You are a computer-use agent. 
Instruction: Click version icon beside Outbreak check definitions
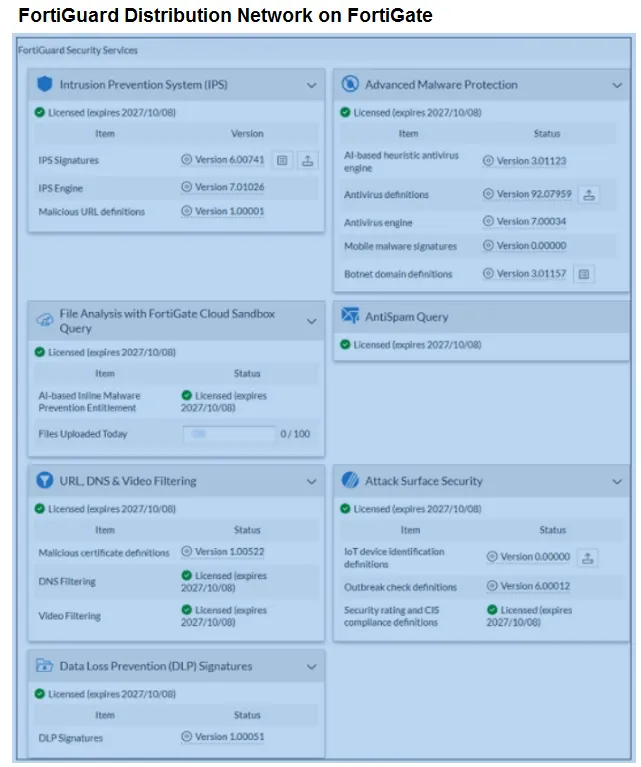pyautogui.click(x=492, y=586)
